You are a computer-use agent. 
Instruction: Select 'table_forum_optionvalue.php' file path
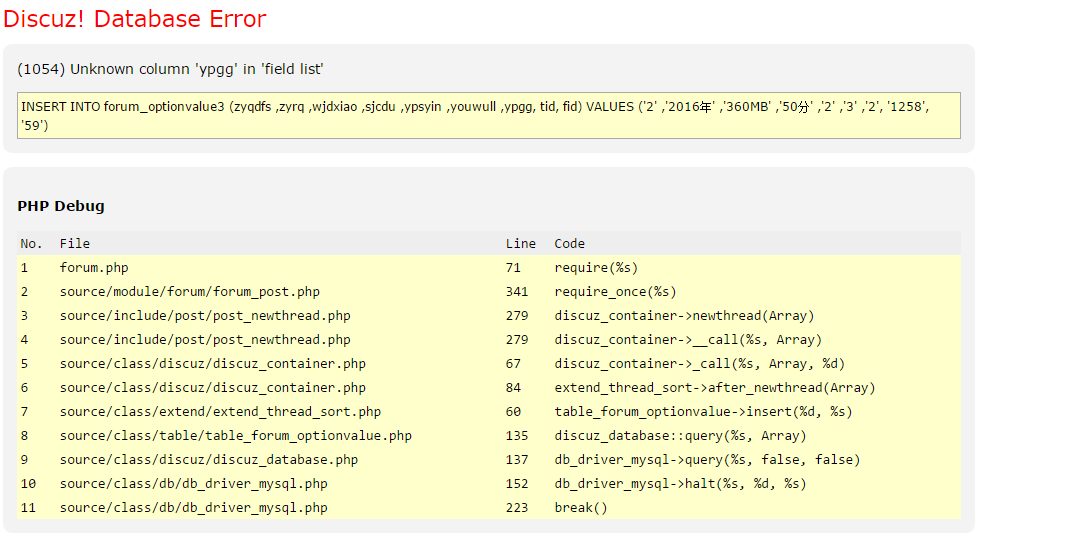click(x=235, y=435)
